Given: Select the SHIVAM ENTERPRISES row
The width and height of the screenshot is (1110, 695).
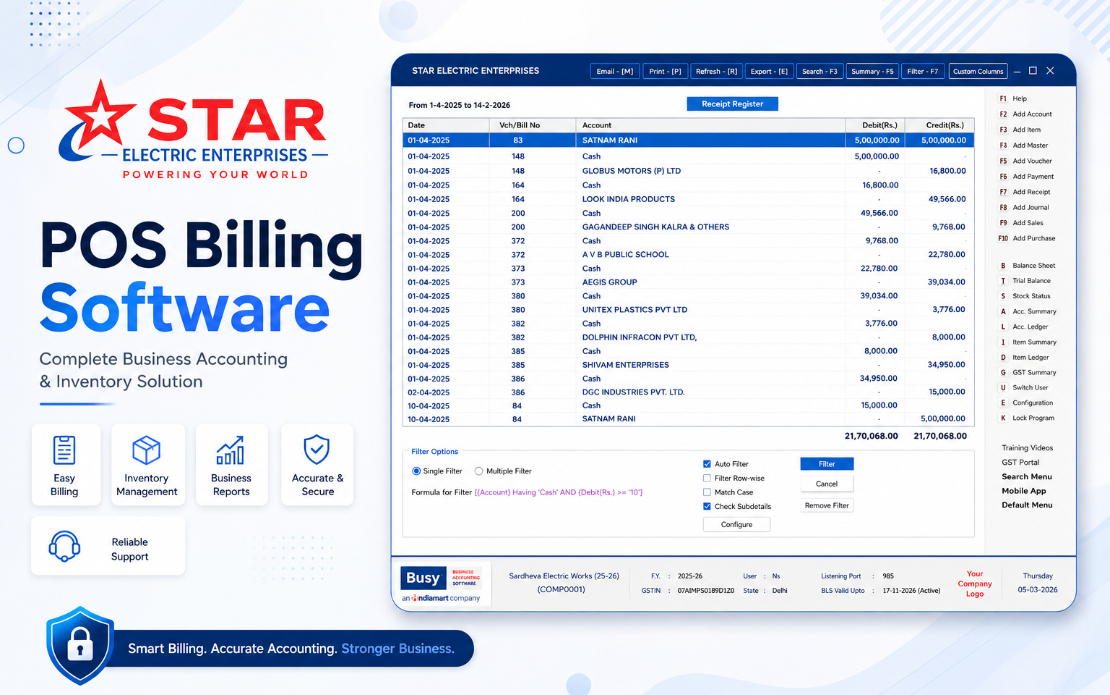Looking at the screenshot, I should pos(688,365).
